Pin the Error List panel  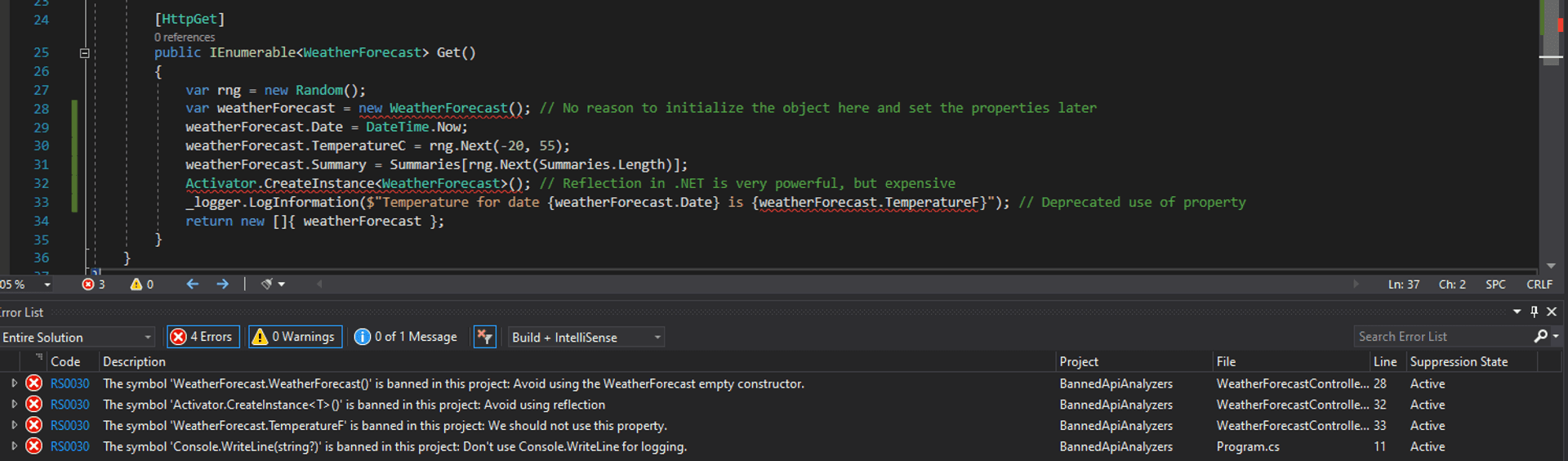[1534, 312]
